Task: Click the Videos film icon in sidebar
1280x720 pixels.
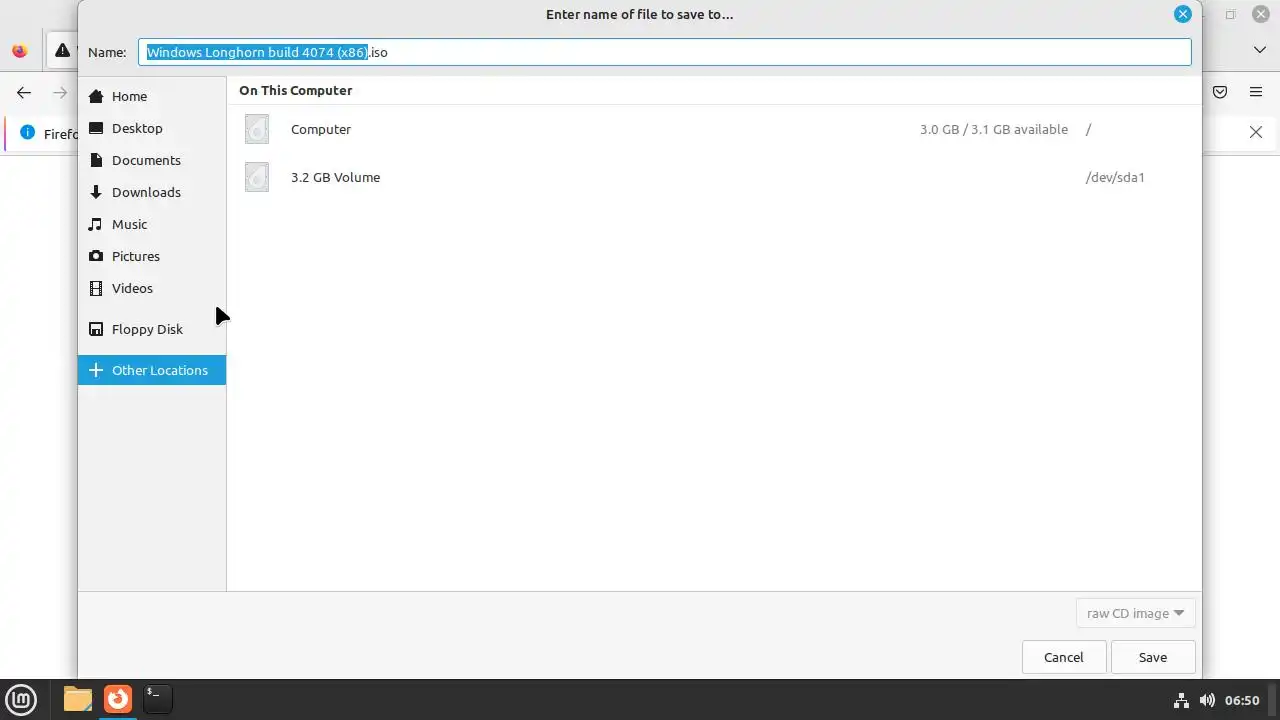Action: [x=96, y=288]
